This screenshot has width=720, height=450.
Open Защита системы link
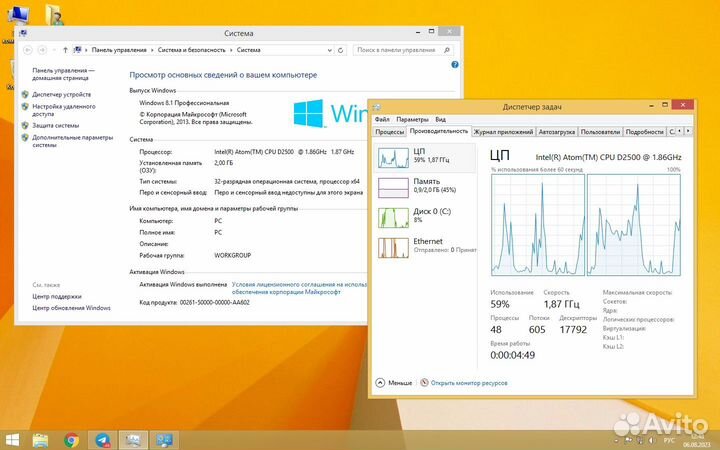click(x=56, y=125)
